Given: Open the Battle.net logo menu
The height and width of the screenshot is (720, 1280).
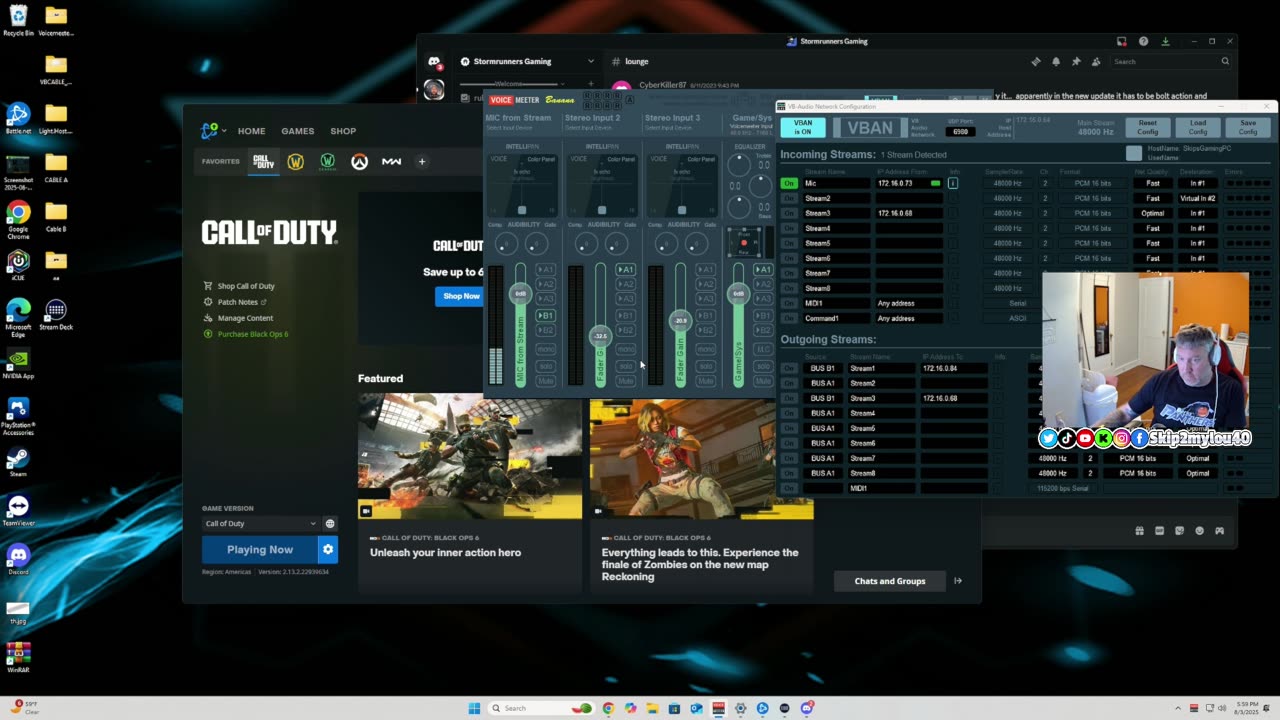Looking at the screenshot, I should [209, 130].
